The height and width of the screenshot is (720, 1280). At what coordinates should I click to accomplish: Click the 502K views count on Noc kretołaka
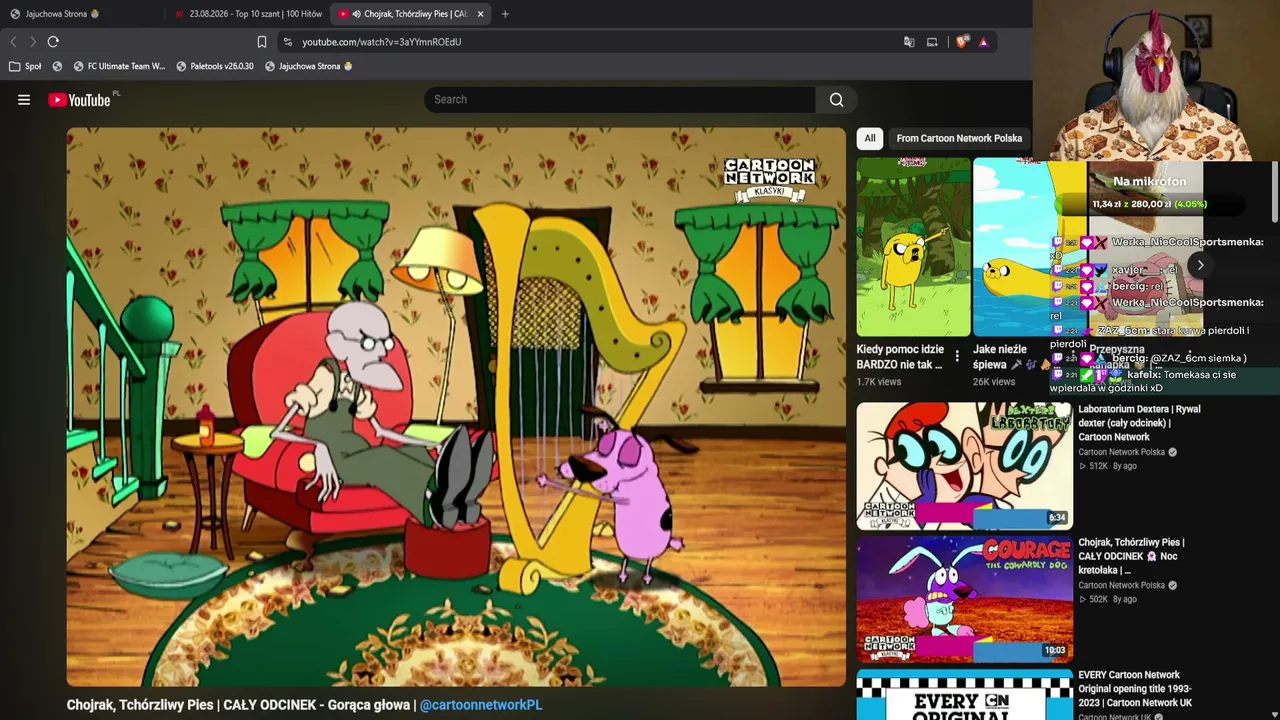pyautogui.click(x=1094, y=599)
